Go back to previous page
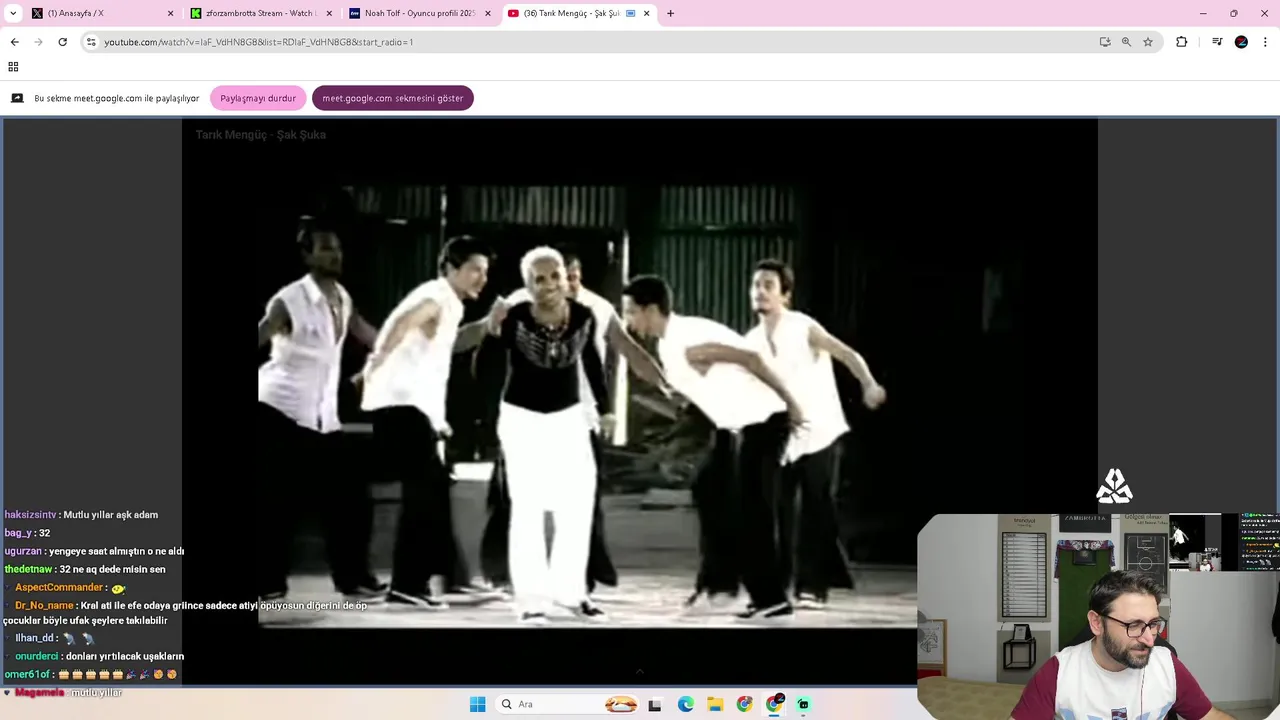This screenshot has width=1280, height=720. (x=14, y=42)
